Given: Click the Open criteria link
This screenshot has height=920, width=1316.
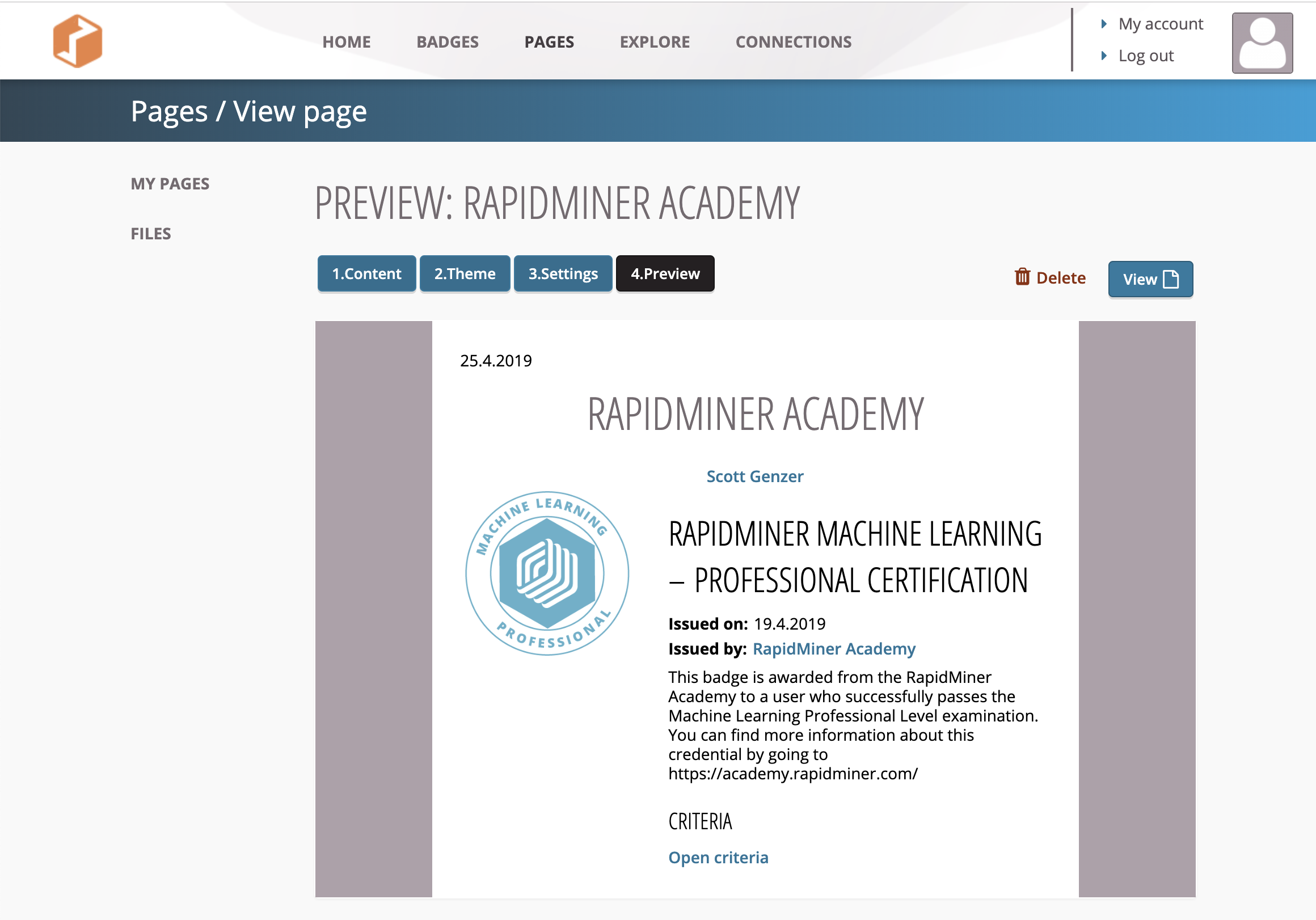Looking at the screenshot, I should tap(718, 857).
